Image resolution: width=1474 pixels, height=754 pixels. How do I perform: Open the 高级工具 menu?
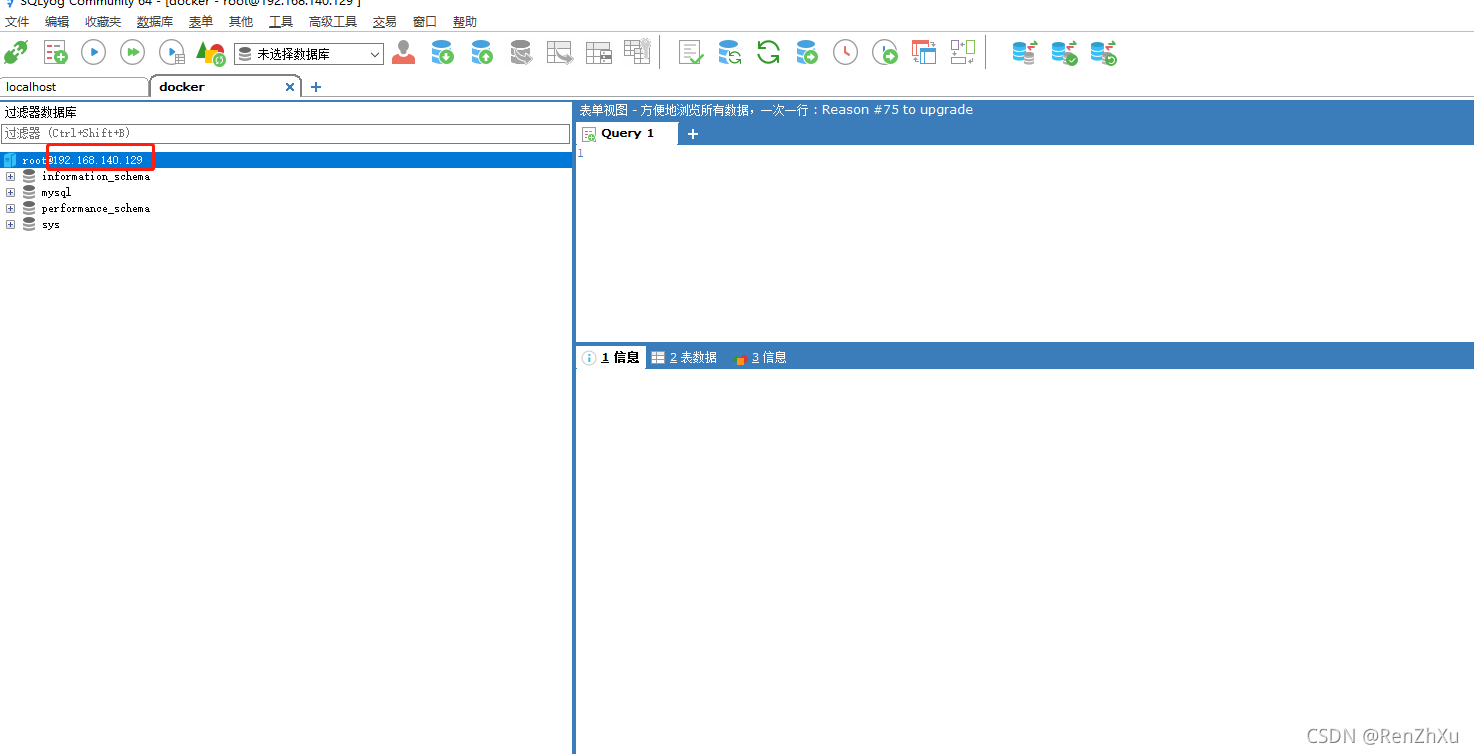tap(333, 21)
